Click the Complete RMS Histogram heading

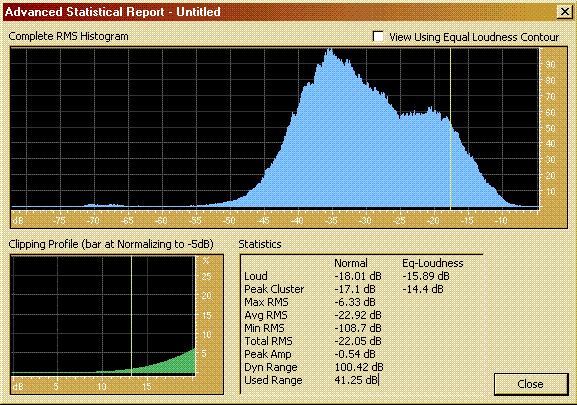(x=68, y=36)
